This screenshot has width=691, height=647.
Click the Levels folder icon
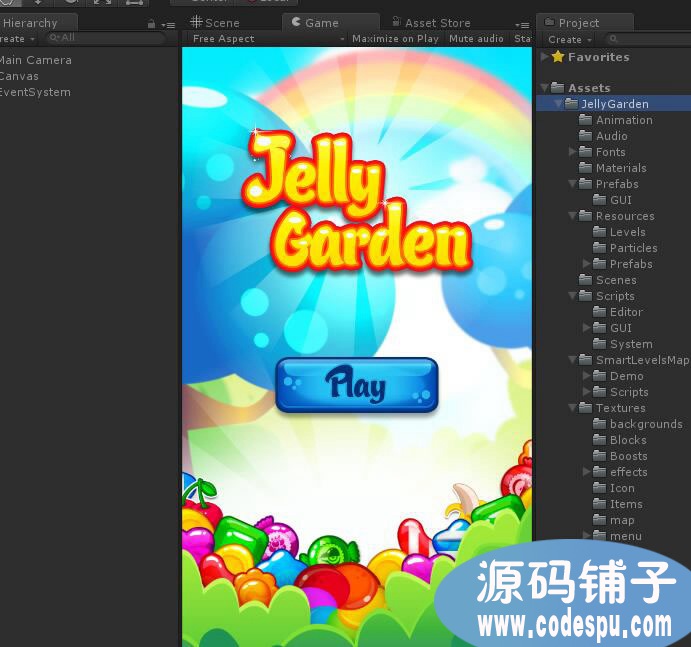point(599,231)
